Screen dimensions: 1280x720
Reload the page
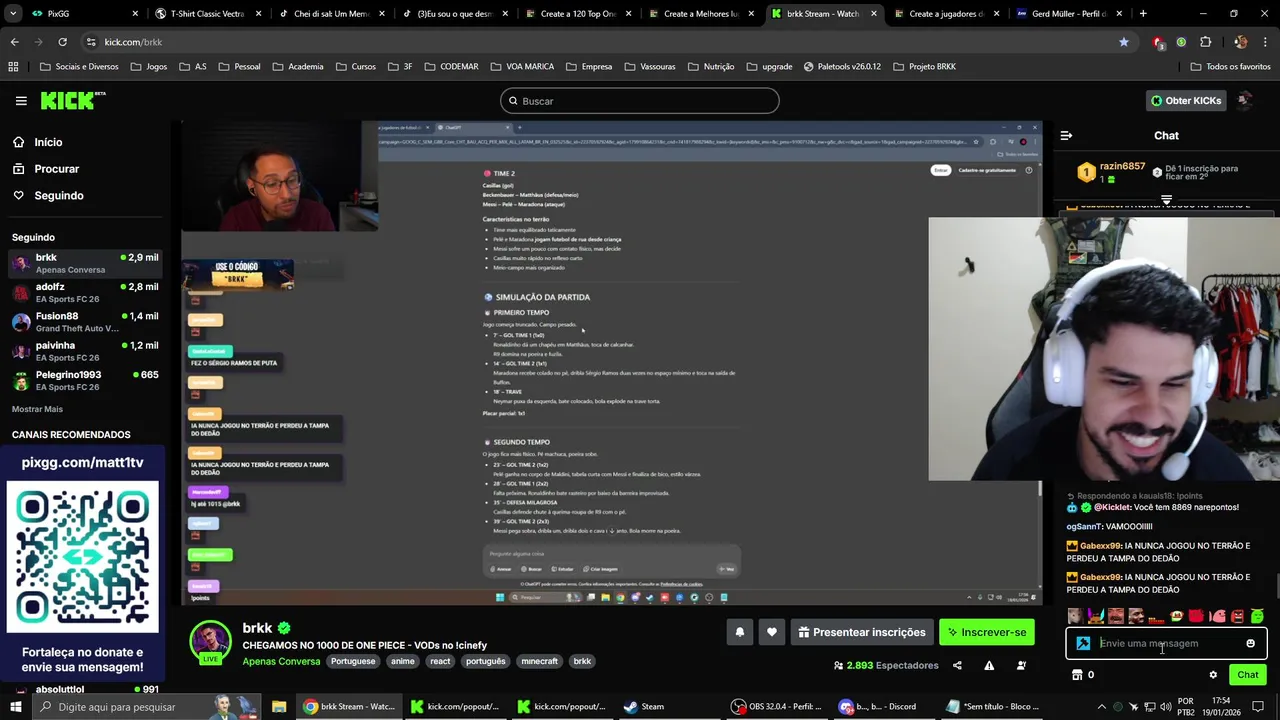pos(62,42)
